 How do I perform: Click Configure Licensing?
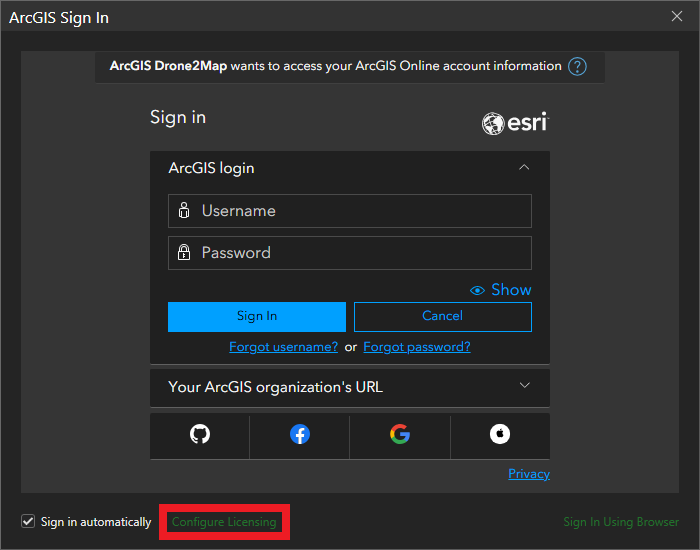[224, 522]
